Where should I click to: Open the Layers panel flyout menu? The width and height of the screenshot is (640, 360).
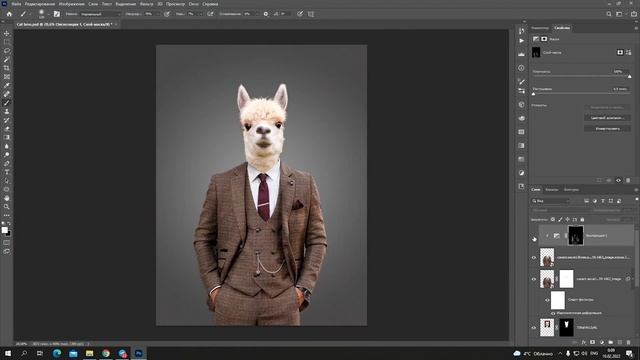click(636, 190)
